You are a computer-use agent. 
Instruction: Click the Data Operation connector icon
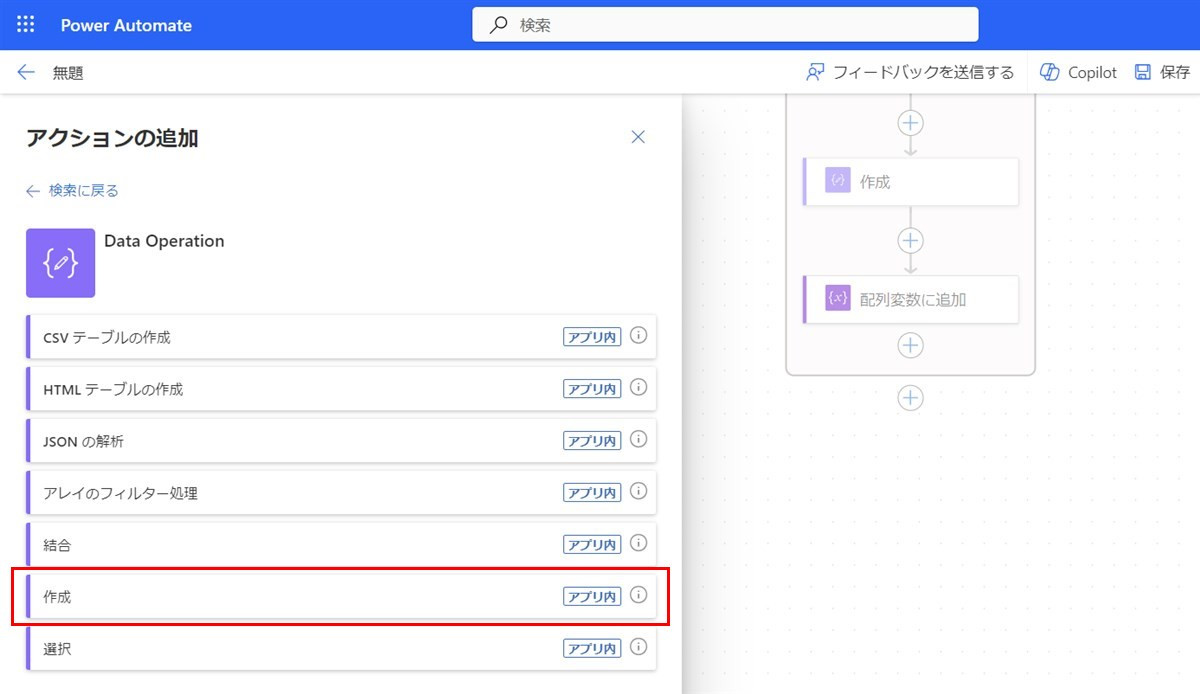60,263
